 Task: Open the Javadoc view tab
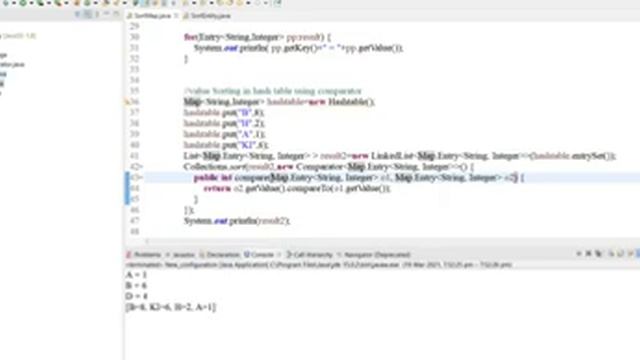(180, 255)
